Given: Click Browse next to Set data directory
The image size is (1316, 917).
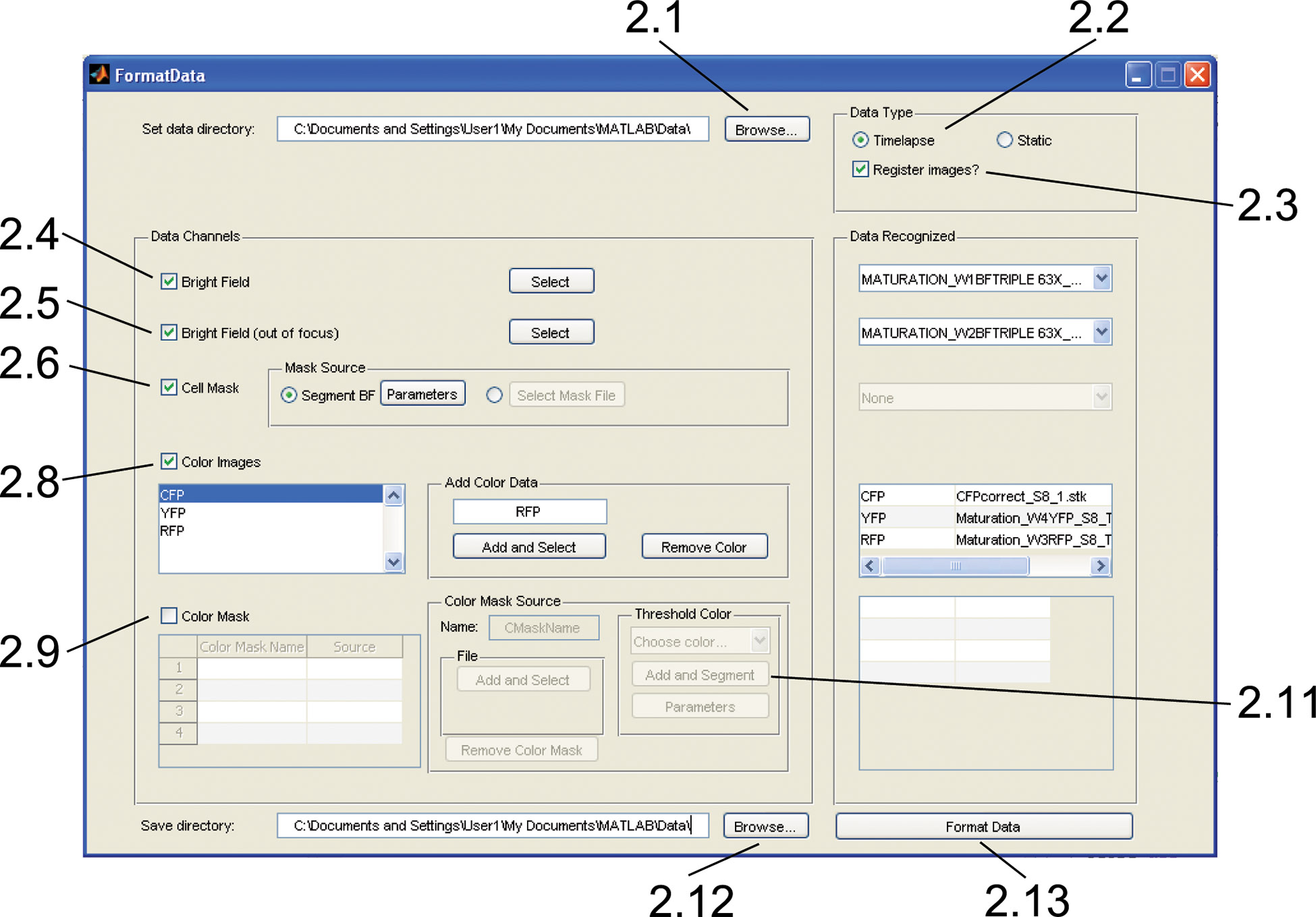Looking at the screenshot, I should pos(767,129).
